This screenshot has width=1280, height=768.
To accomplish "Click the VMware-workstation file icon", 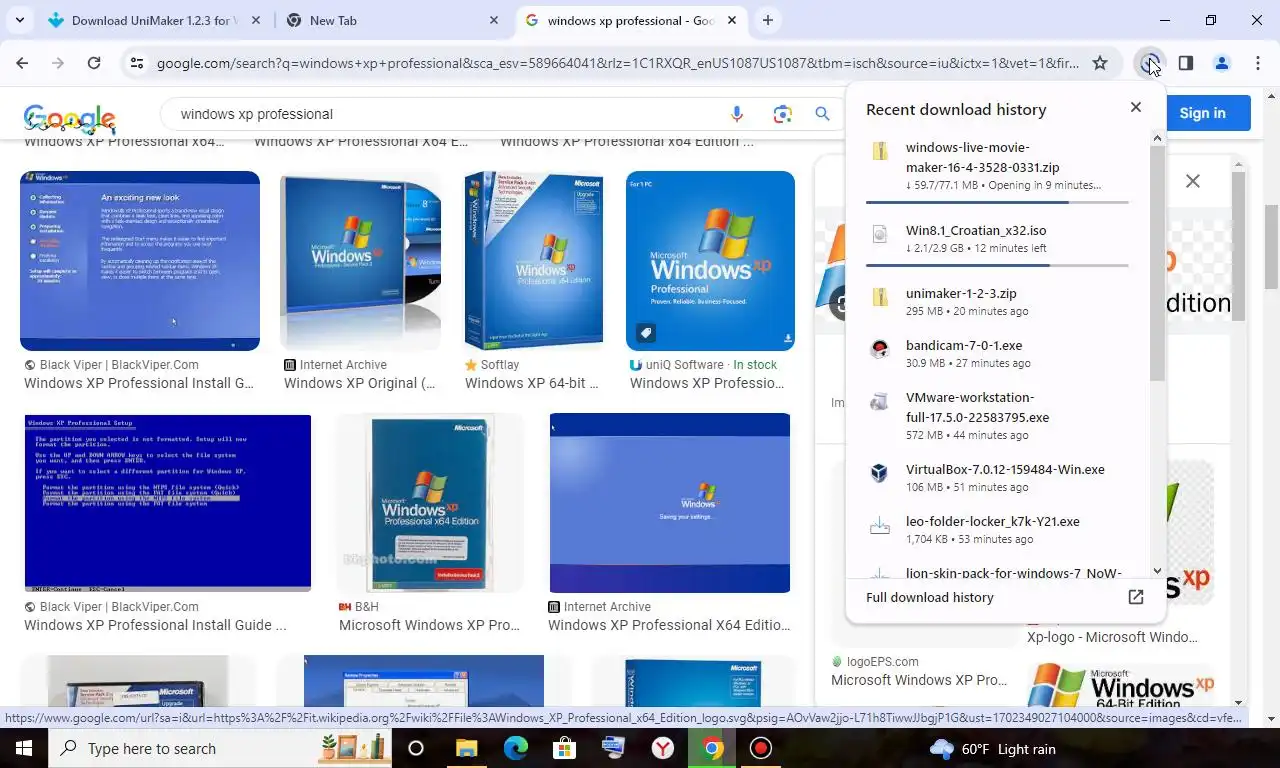I will pyautogui.click(x=880, y=401).
